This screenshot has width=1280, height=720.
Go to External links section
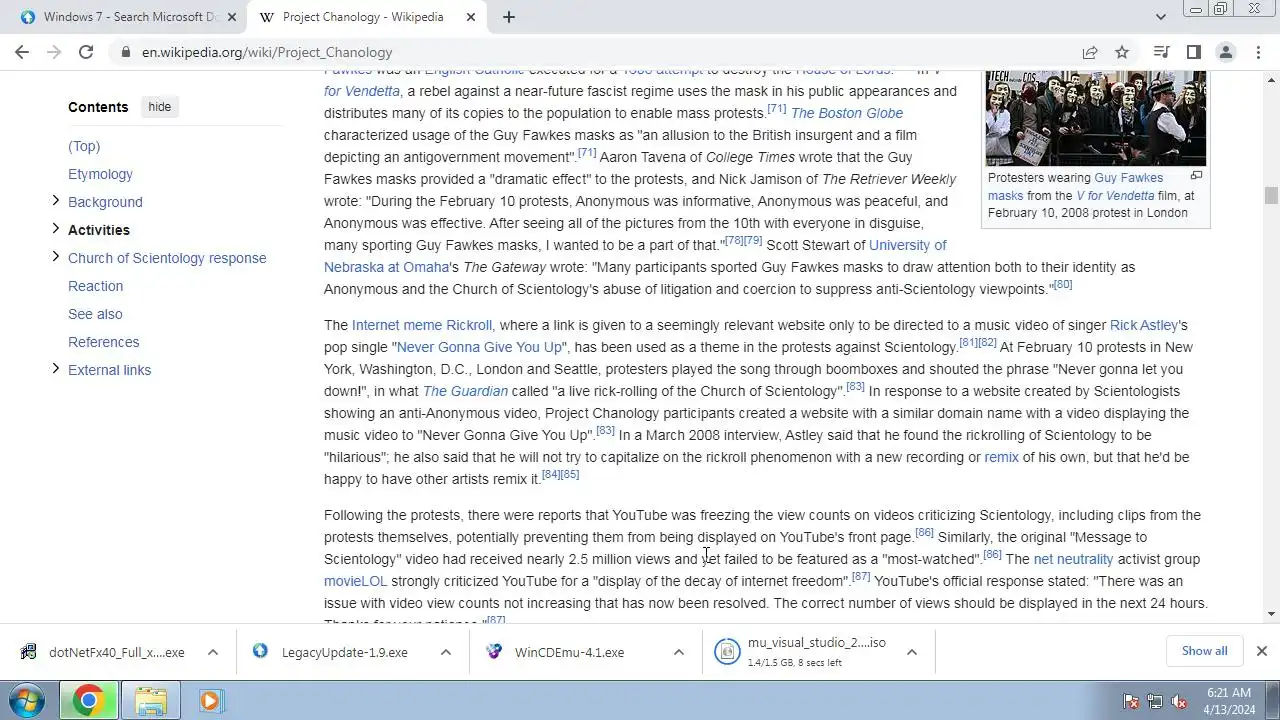[x=109, y=370]
